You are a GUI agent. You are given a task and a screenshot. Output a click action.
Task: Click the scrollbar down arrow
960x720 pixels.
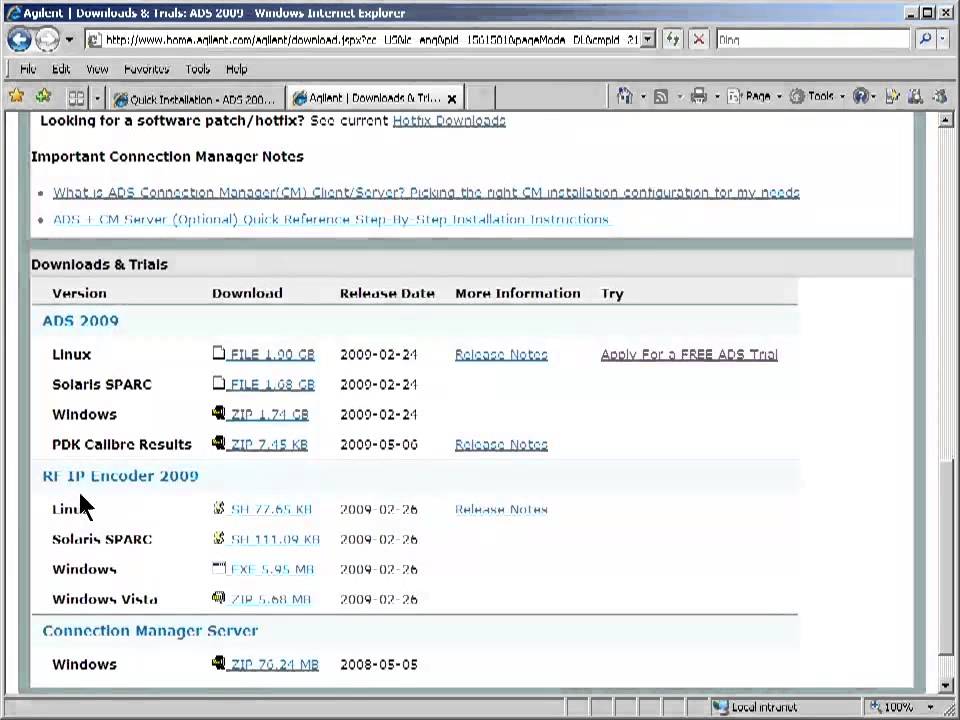[x=945, y=686]
